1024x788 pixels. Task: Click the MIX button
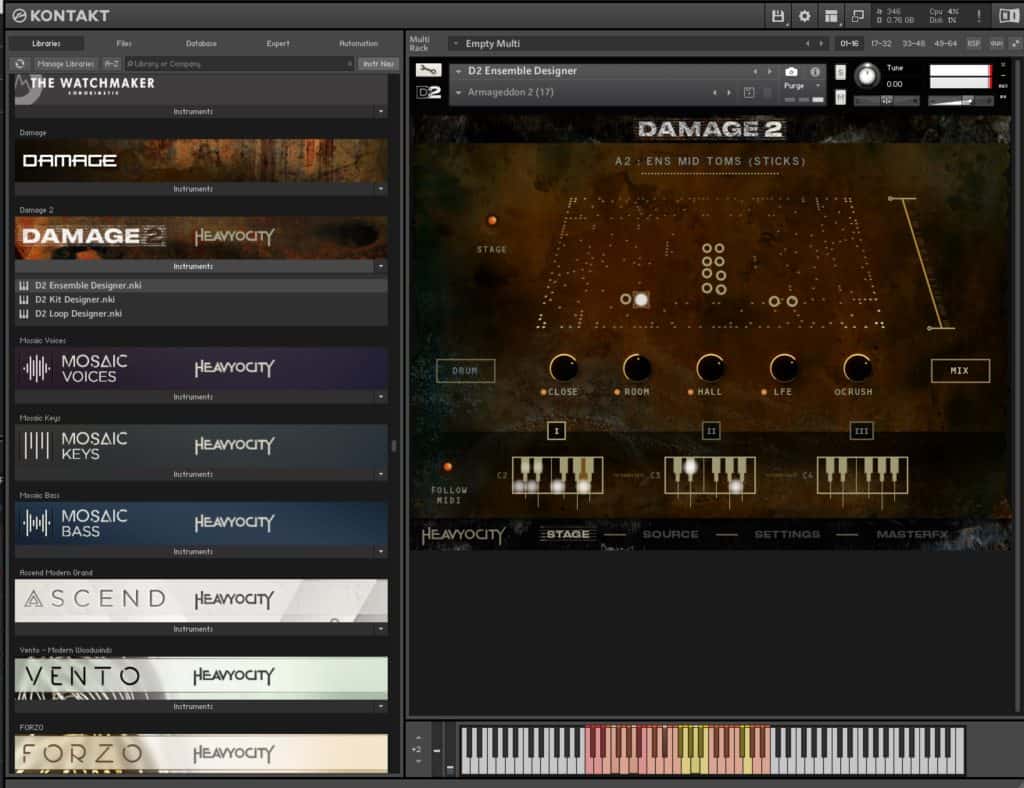pos(959,371)
